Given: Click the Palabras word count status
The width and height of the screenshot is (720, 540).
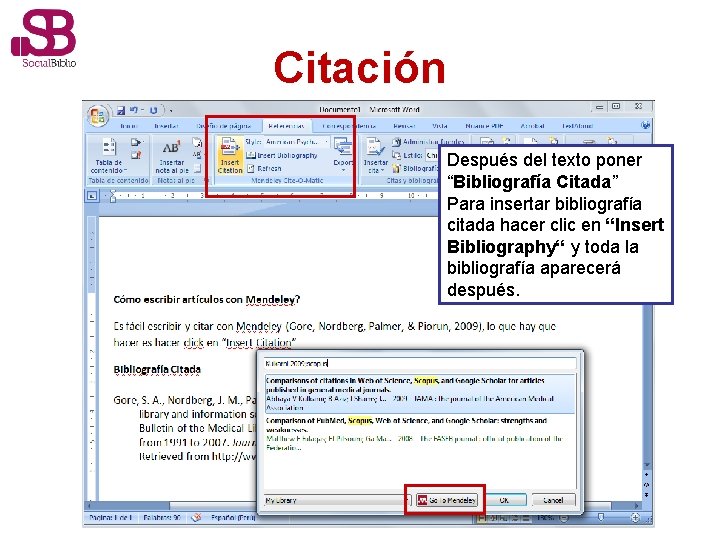Looking at the screenshot, I should (x=162, y=518).
